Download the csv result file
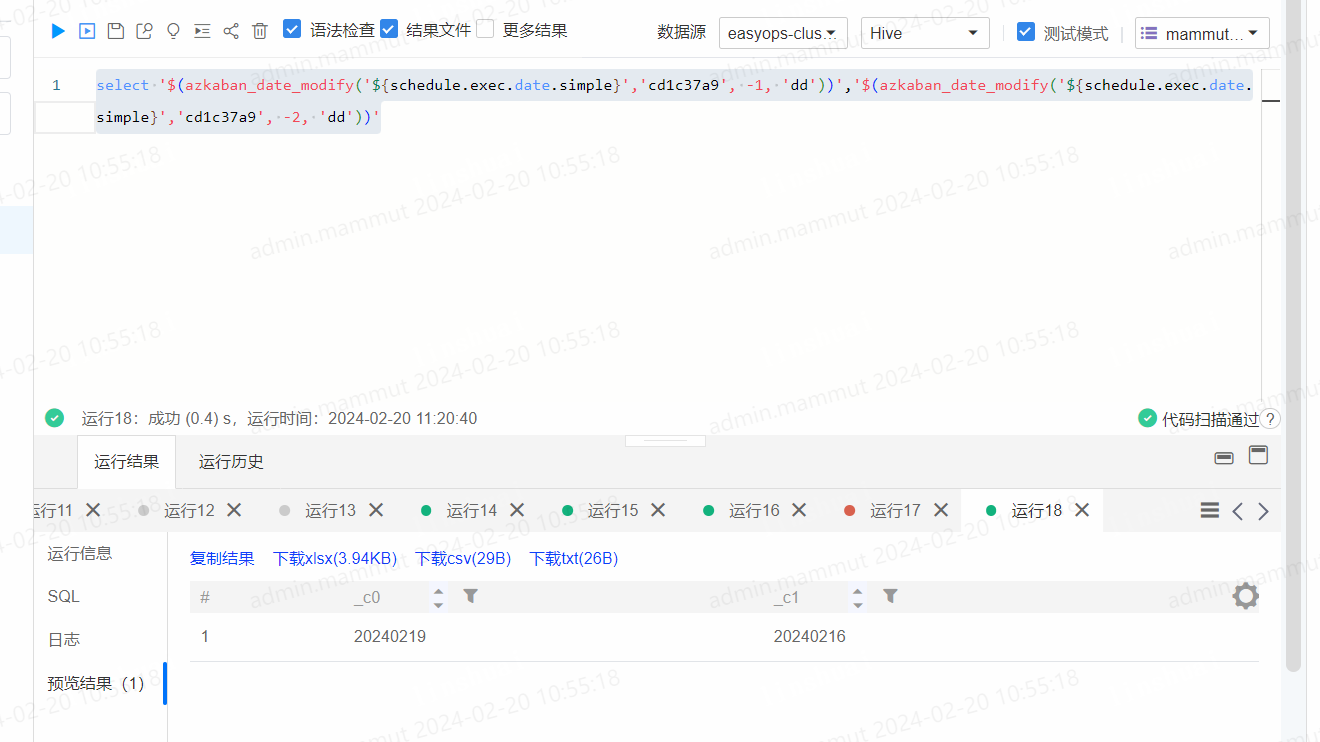Image resolution: width=1320 pixels, height=742 pixels. coord(462,558)
